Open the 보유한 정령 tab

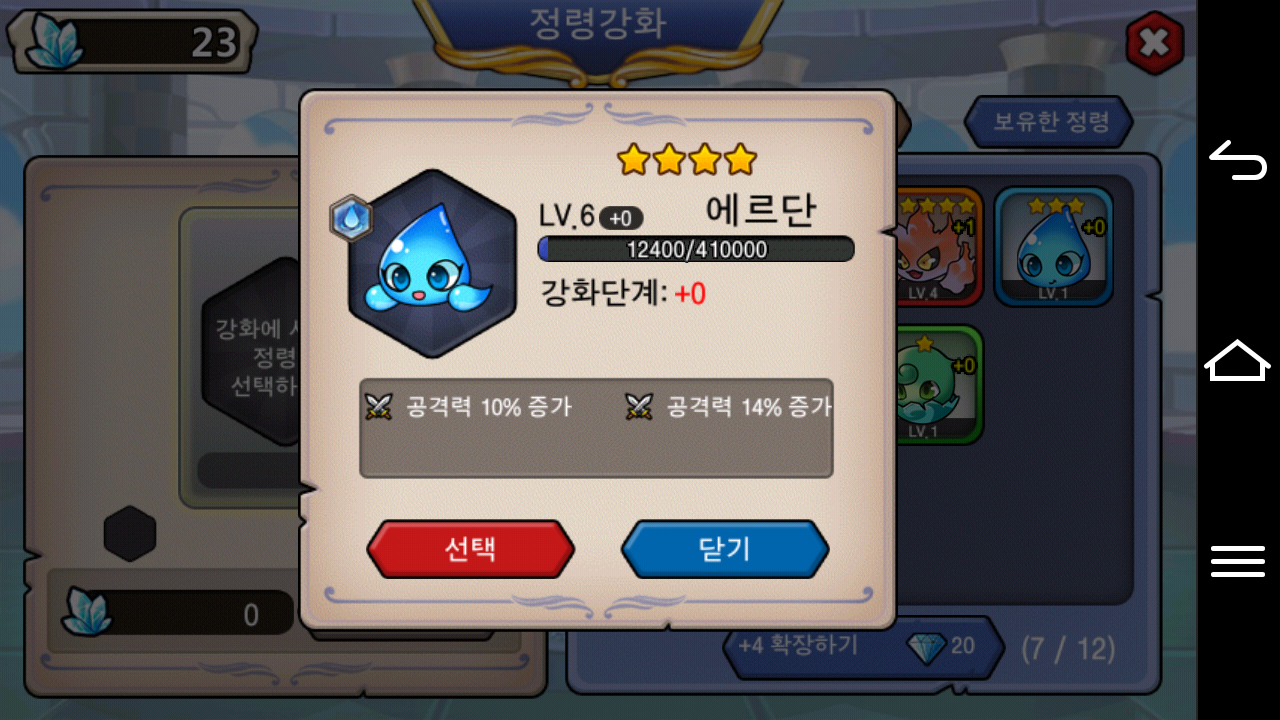(1049, 122)
